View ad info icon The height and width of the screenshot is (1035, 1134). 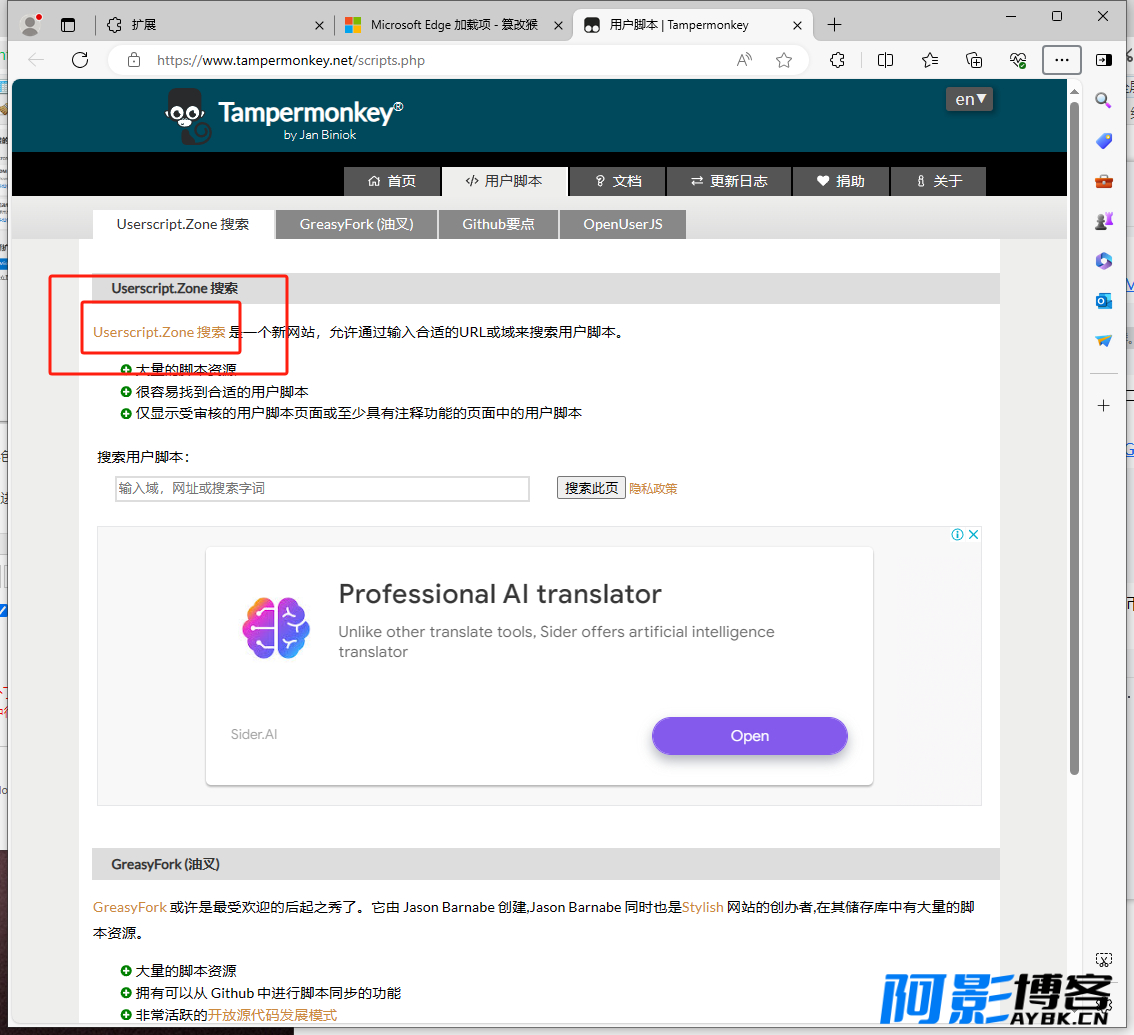click(x=958, y=534)
